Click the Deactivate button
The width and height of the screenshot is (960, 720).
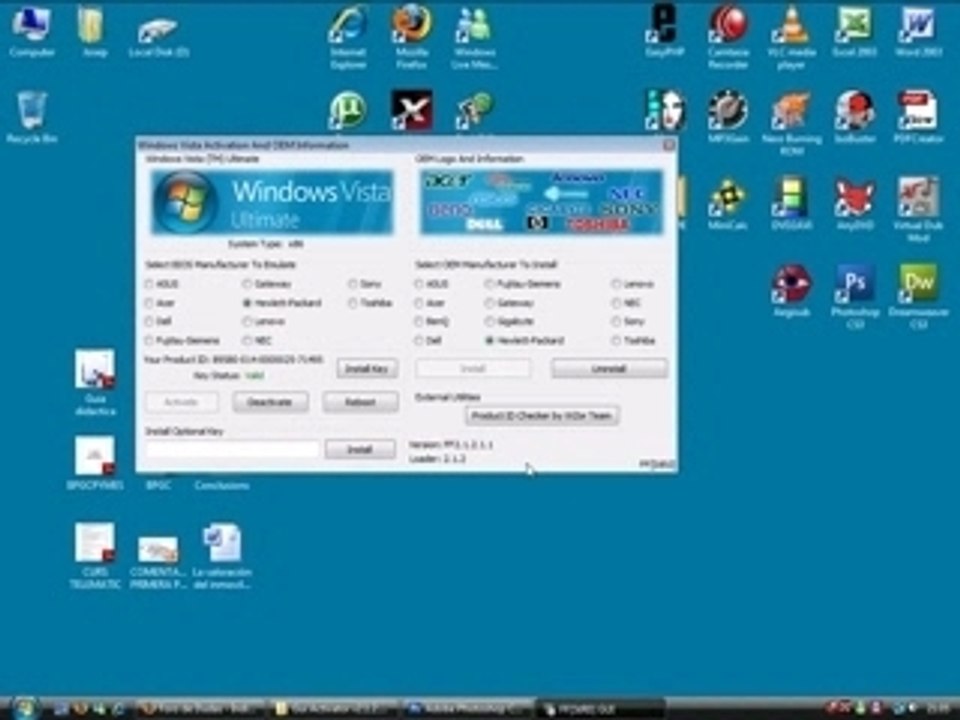point(270,402)
